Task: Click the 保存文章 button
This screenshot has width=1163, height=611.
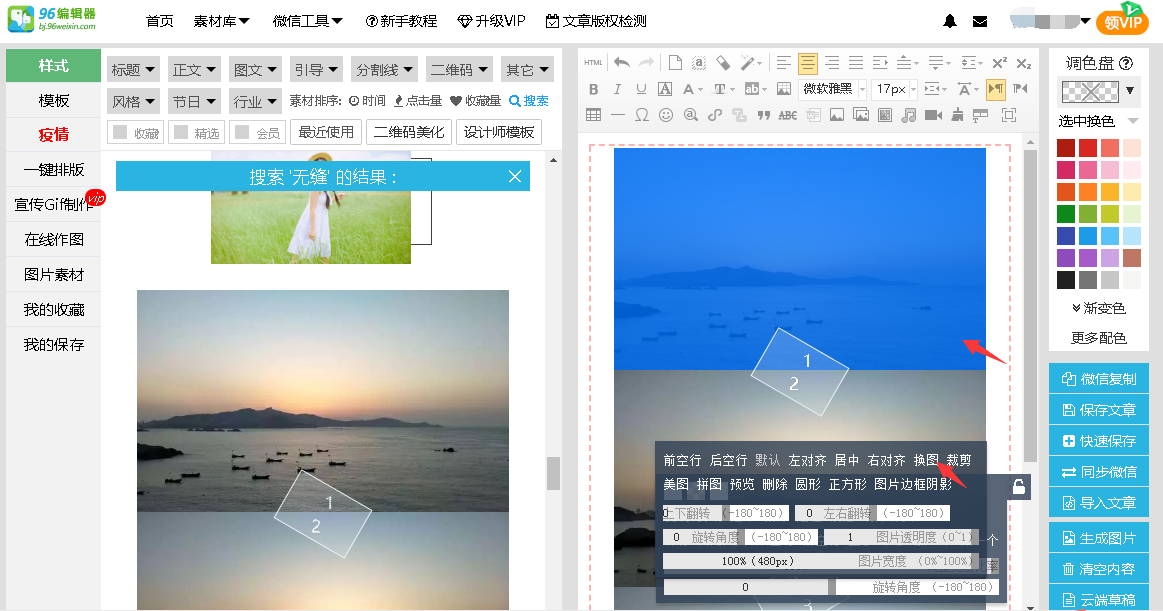Action: point(1098,410)
